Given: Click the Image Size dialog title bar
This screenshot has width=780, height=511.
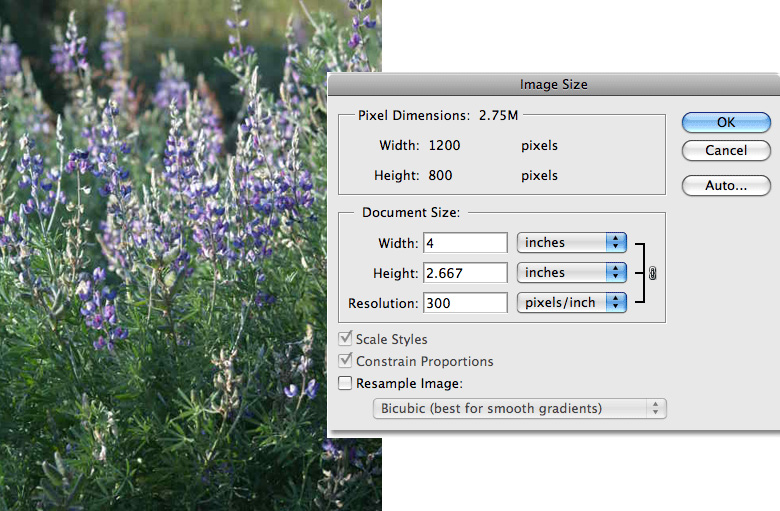Looking at the screenshot, I should coord(554,85).
